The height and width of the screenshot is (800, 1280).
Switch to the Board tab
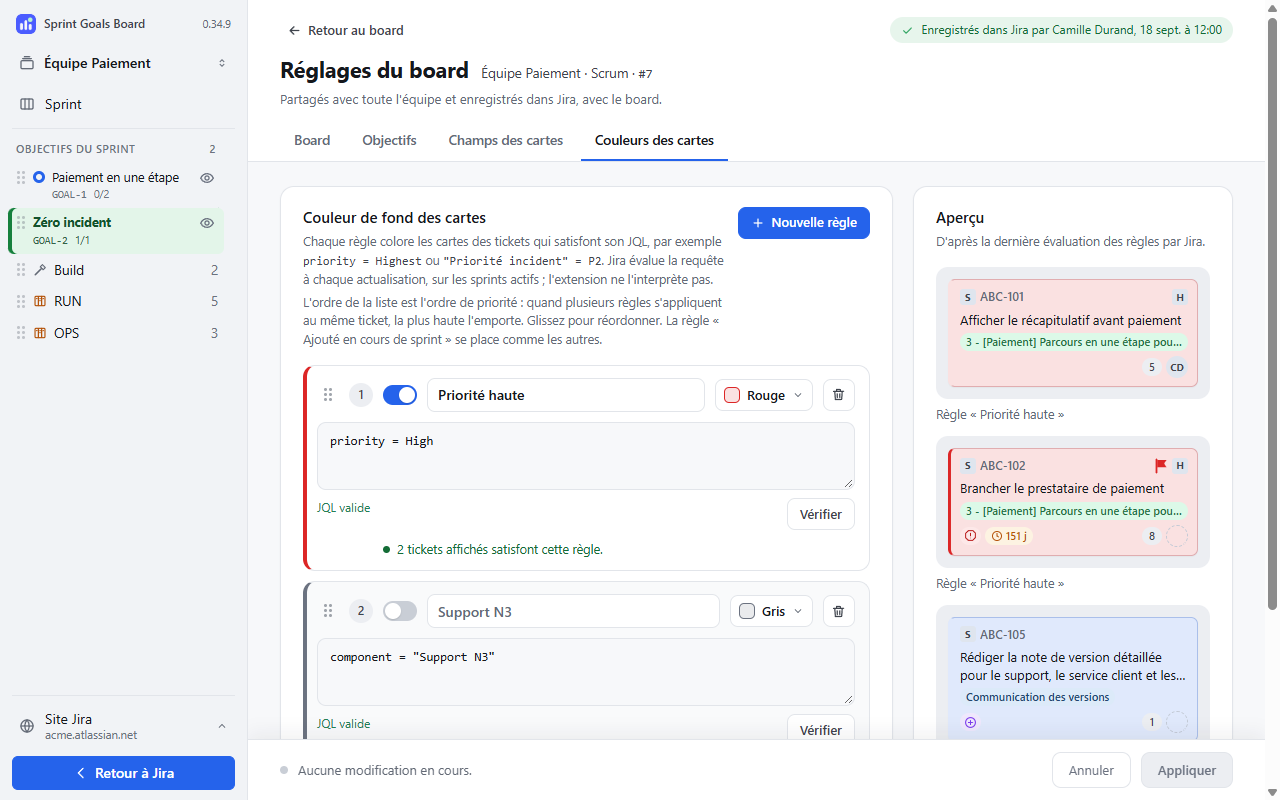click(312, 140)
